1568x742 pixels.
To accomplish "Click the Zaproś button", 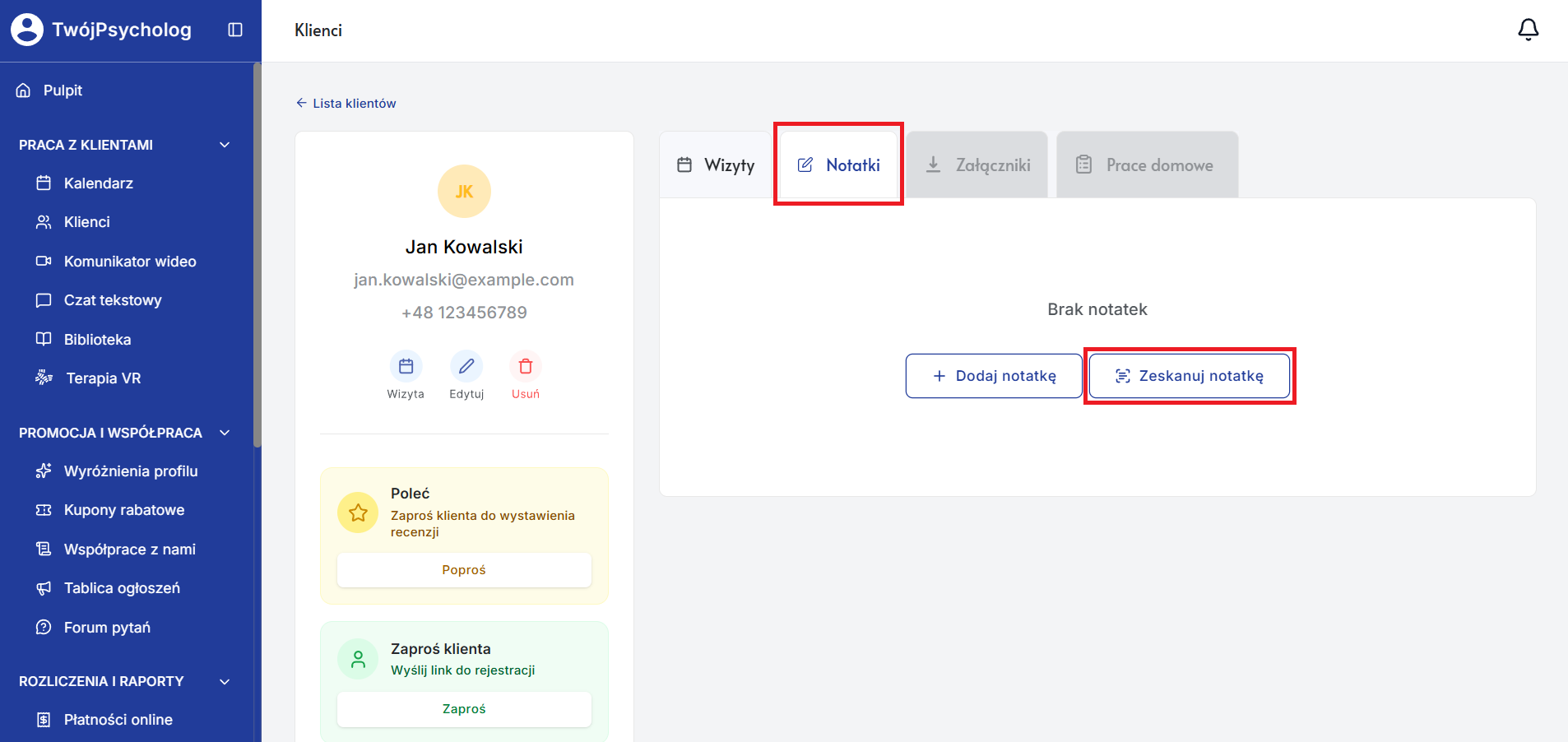I will click(x=464, y=709).
